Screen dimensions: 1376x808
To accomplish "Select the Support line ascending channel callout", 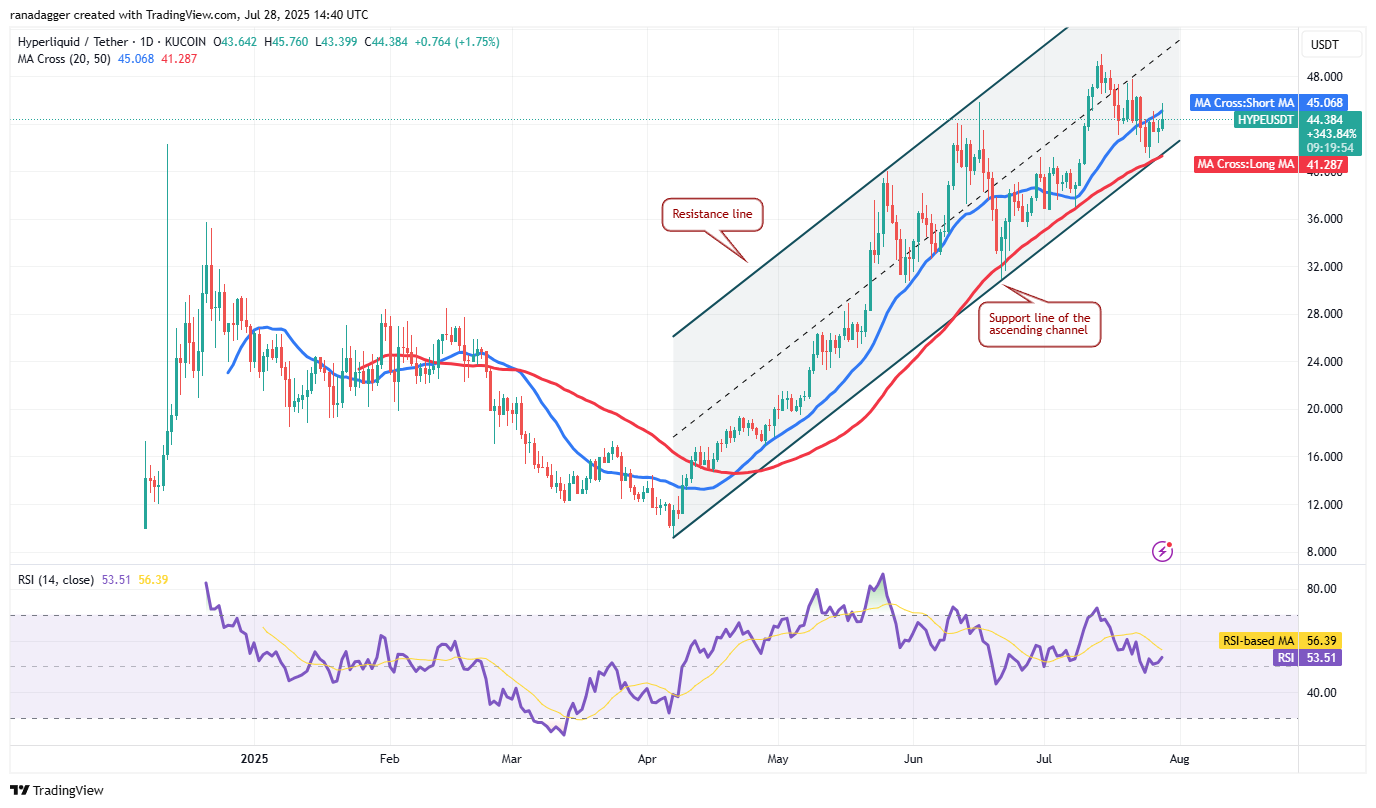I will 1040,324.
